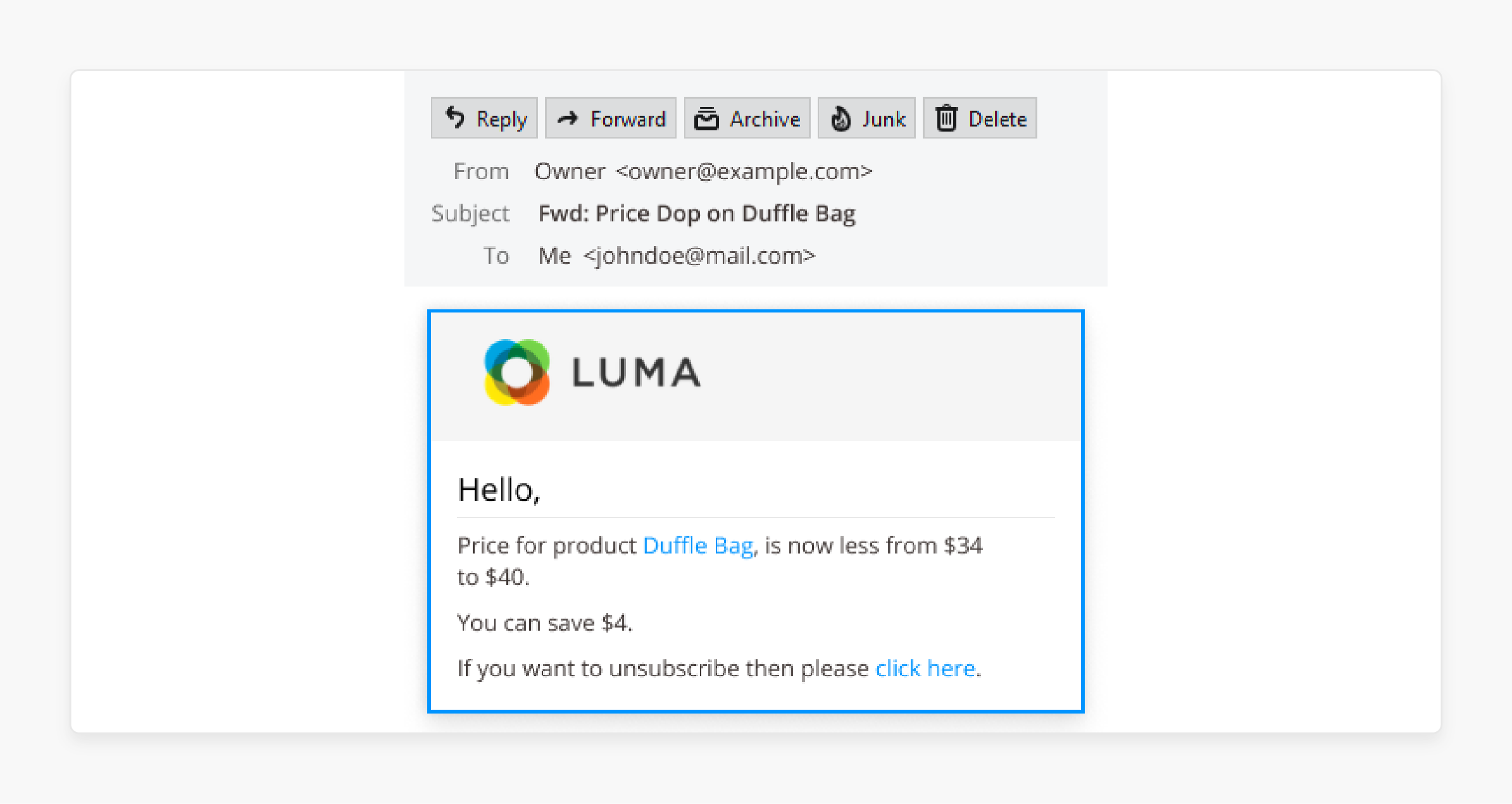1512x804 pixels.
Task: Select sender address owner@example.com
Action: [x=744, y=171]
